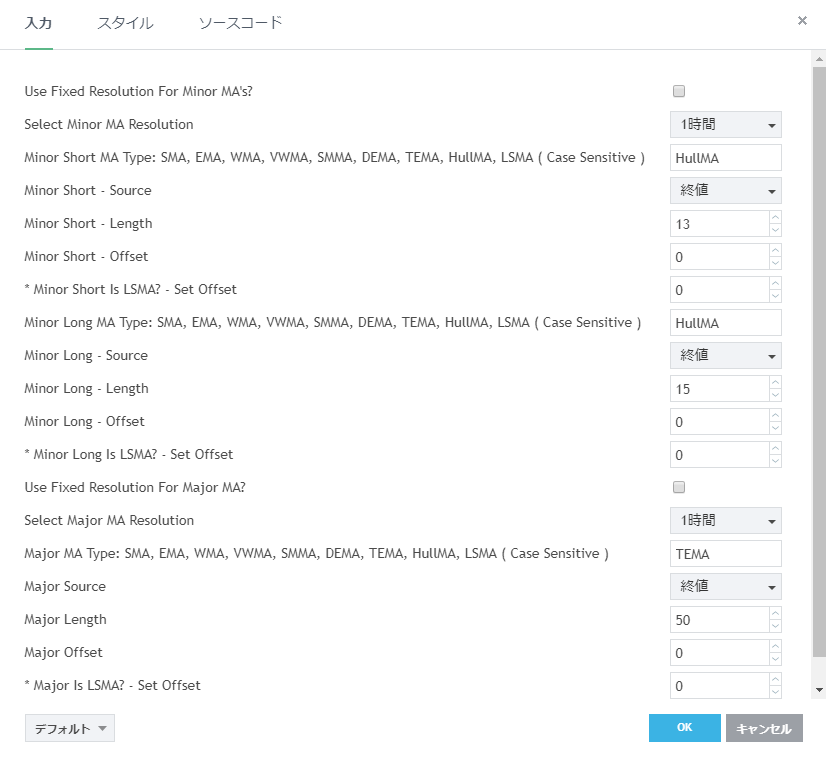
Task: Increase Minor Short - Length with up arrow
Action: pyautogui.click(x=775, y=218)
